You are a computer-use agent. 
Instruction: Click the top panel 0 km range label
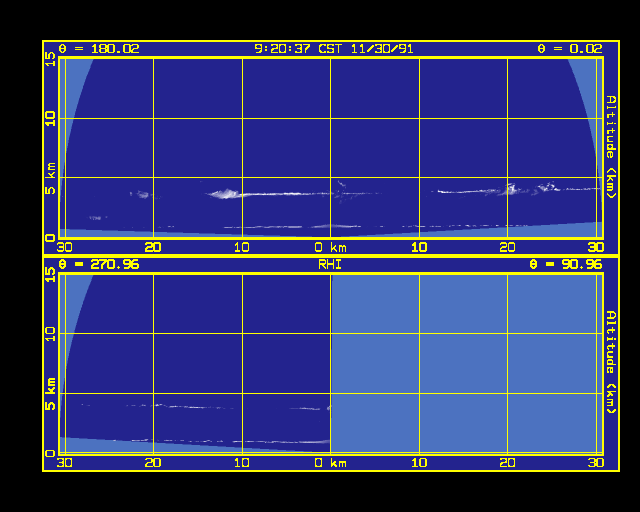(x=331, y=247)
